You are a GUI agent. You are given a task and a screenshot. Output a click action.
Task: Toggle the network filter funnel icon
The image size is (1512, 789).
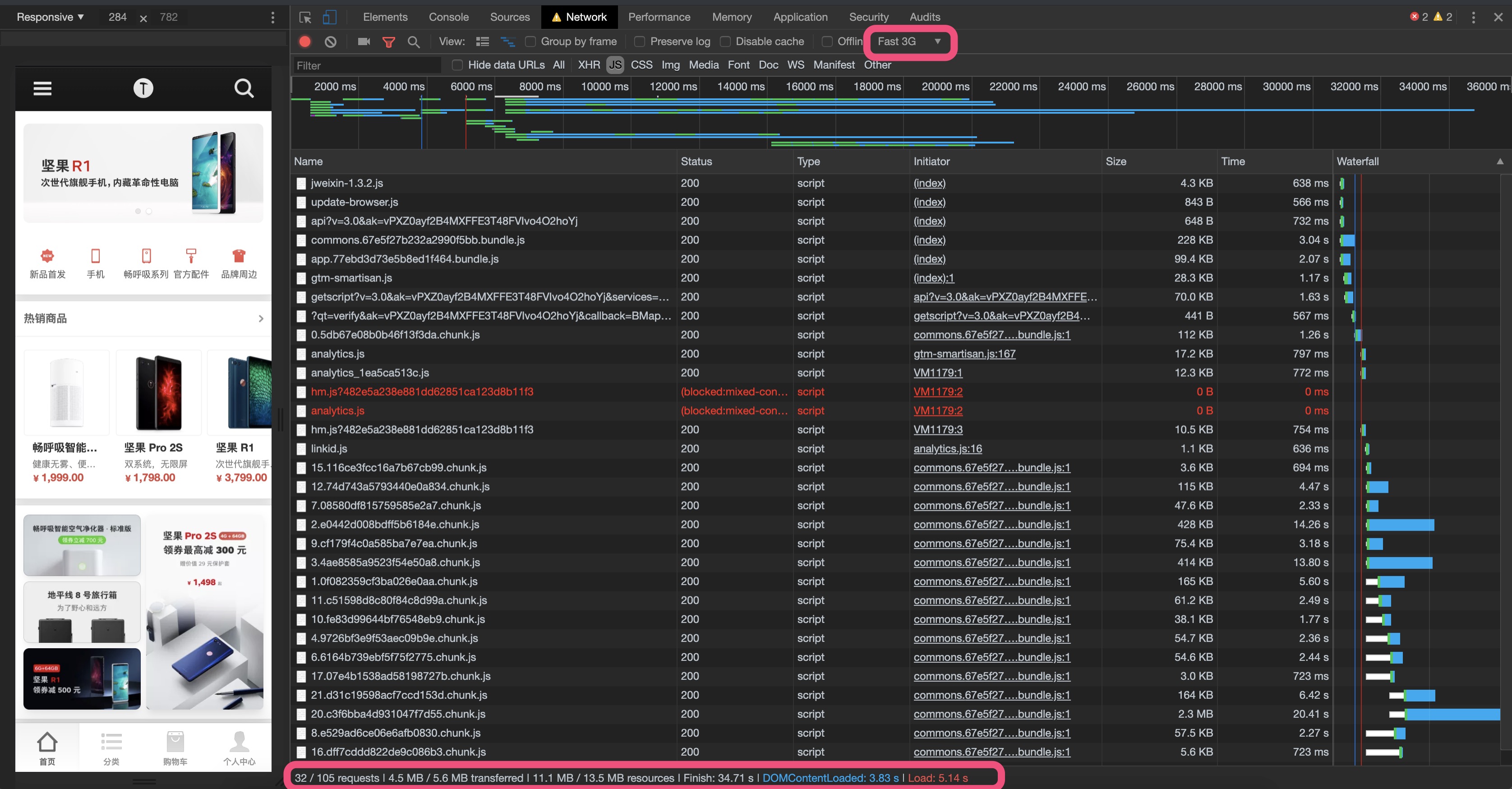coord(388,42)
